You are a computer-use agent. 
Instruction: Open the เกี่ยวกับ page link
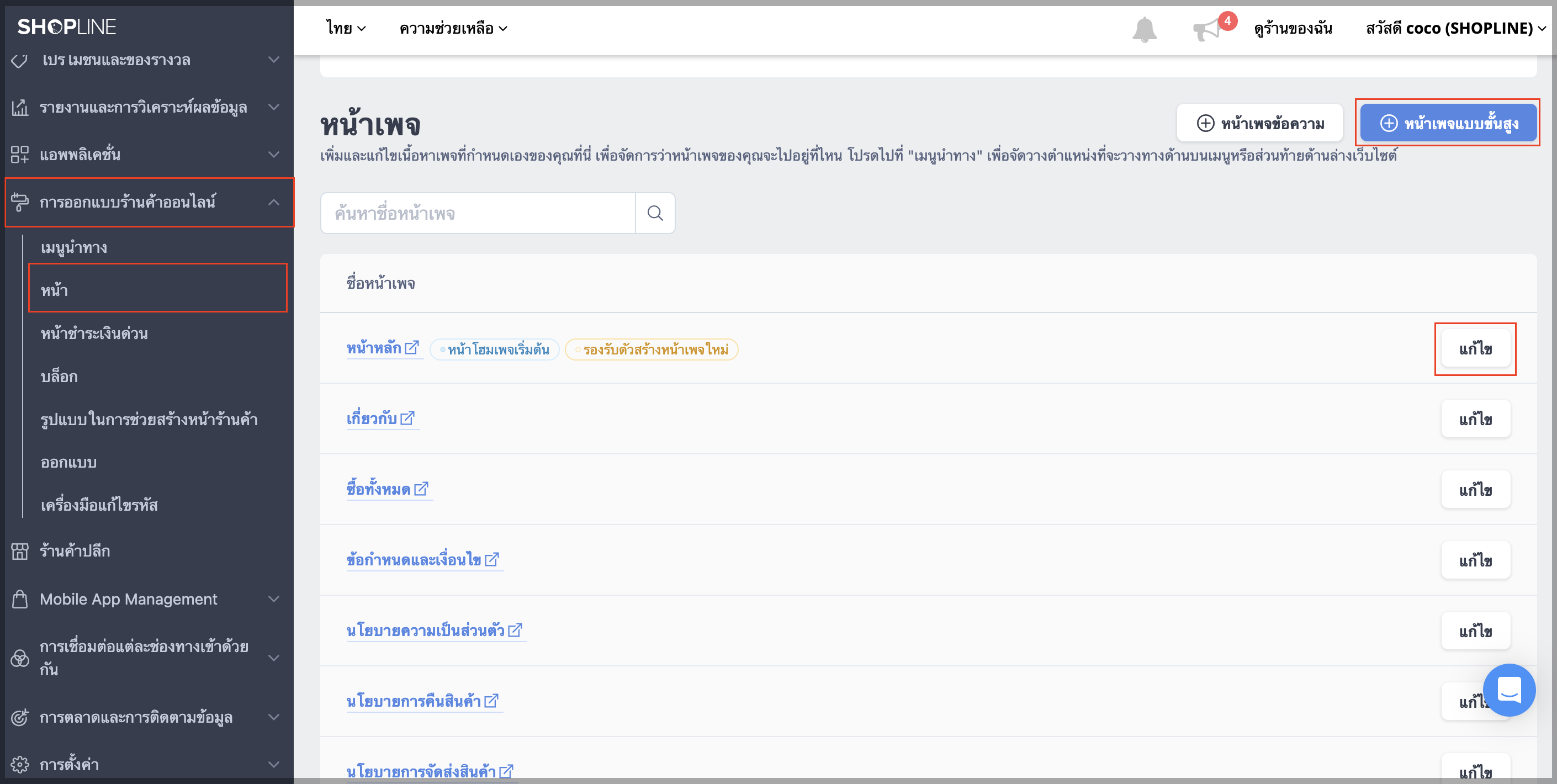(x=371, y=419)
